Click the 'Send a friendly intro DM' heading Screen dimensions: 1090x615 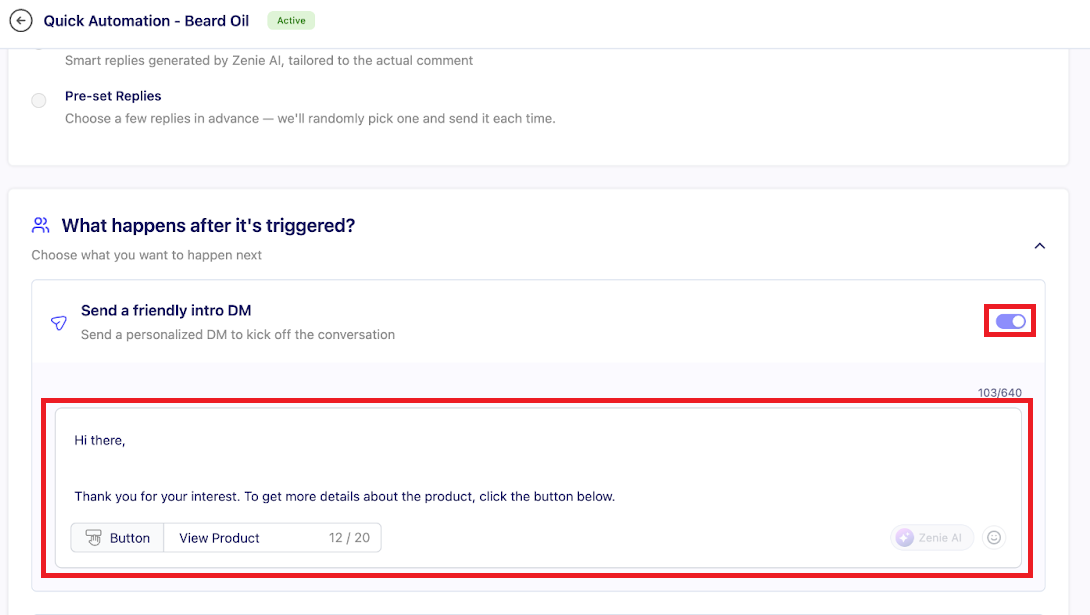166,311
